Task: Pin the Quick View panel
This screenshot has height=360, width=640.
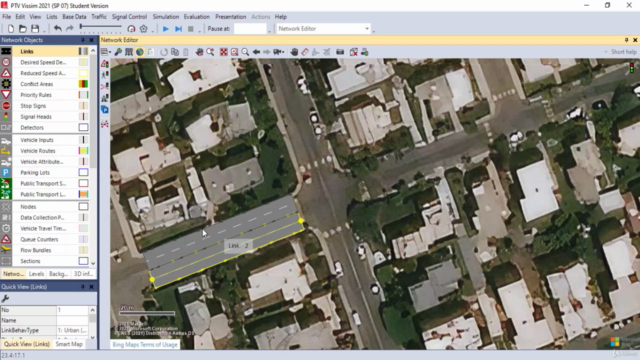Action: coord(82,287)
